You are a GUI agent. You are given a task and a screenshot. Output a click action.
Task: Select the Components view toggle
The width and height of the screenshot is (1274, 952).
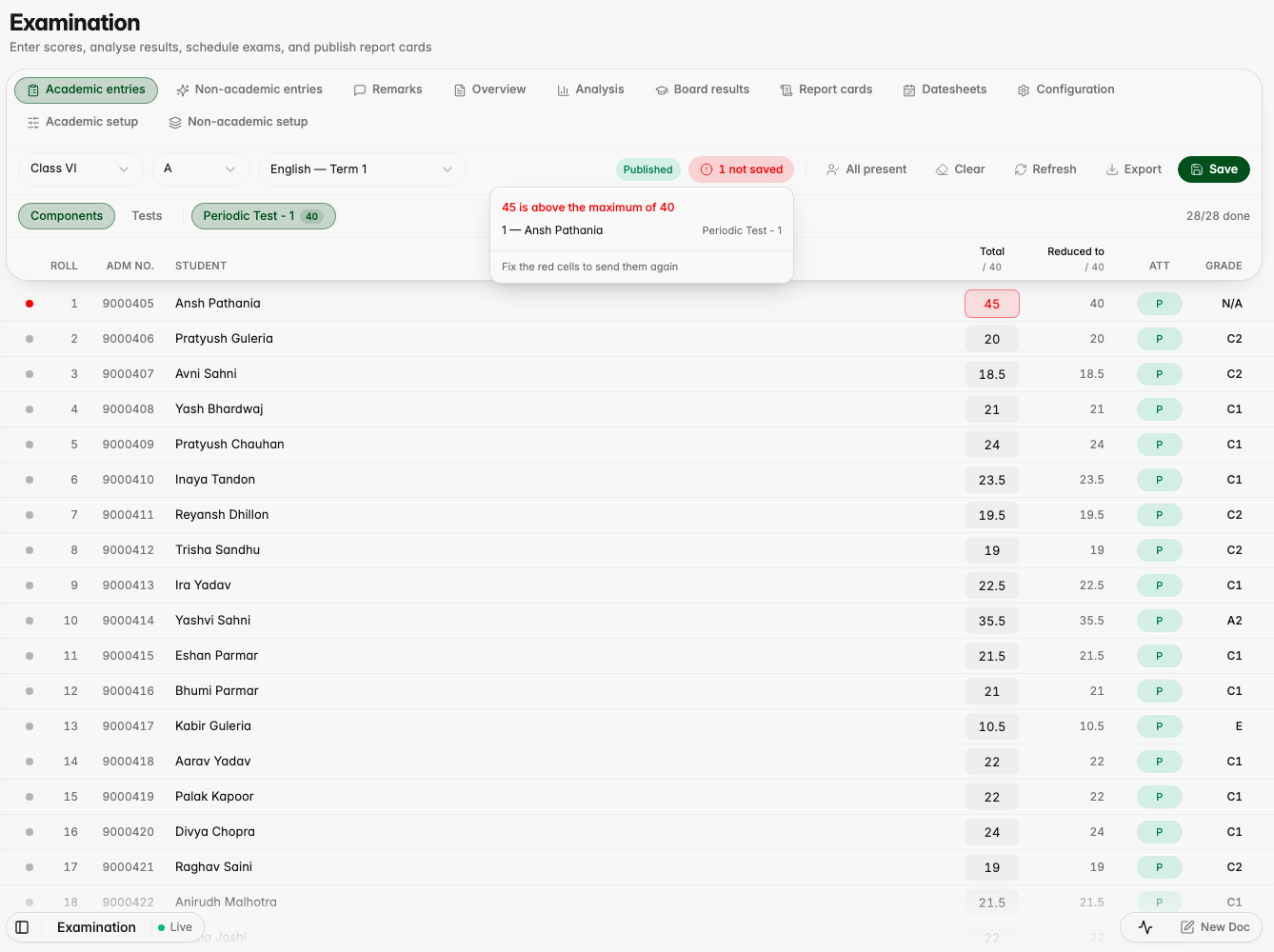pyautogui.click(x=67, y=216)
